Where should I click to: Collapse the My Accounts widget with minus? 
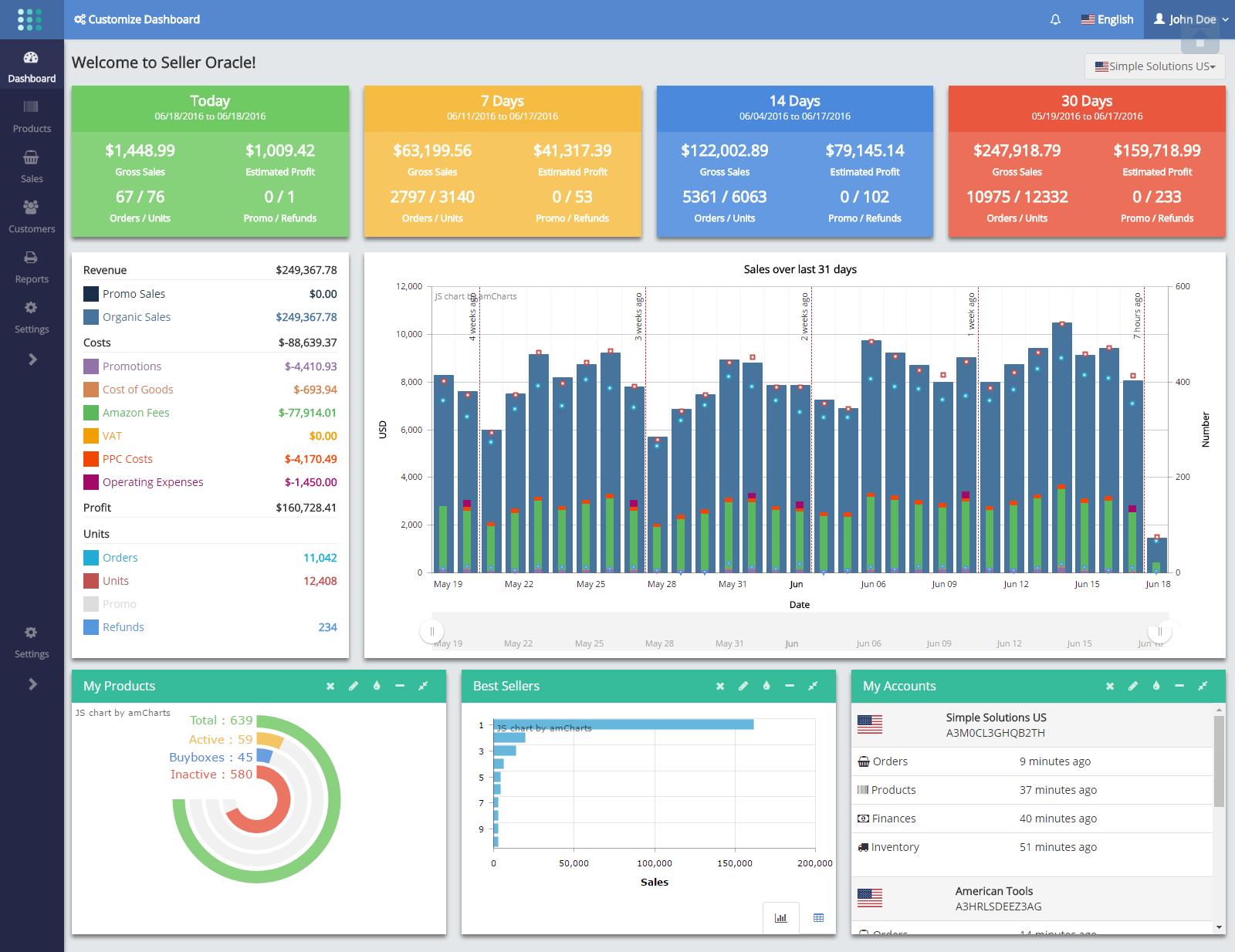click(x=1179, y=686)
